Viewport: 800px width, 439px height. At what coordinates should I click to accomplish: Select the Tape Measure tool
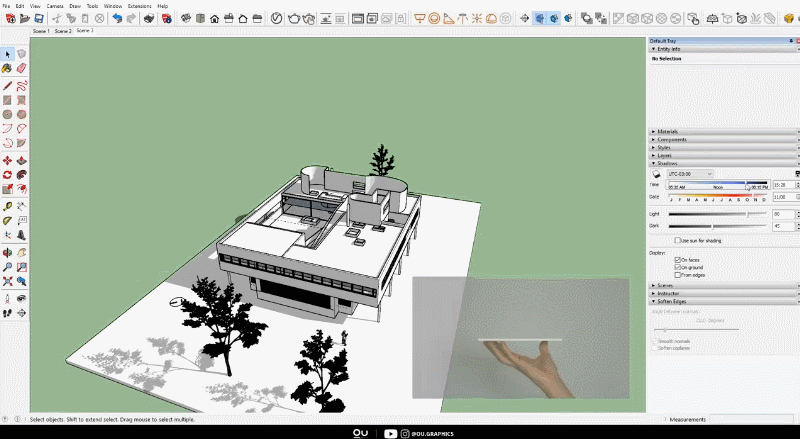tap(7, 206)
